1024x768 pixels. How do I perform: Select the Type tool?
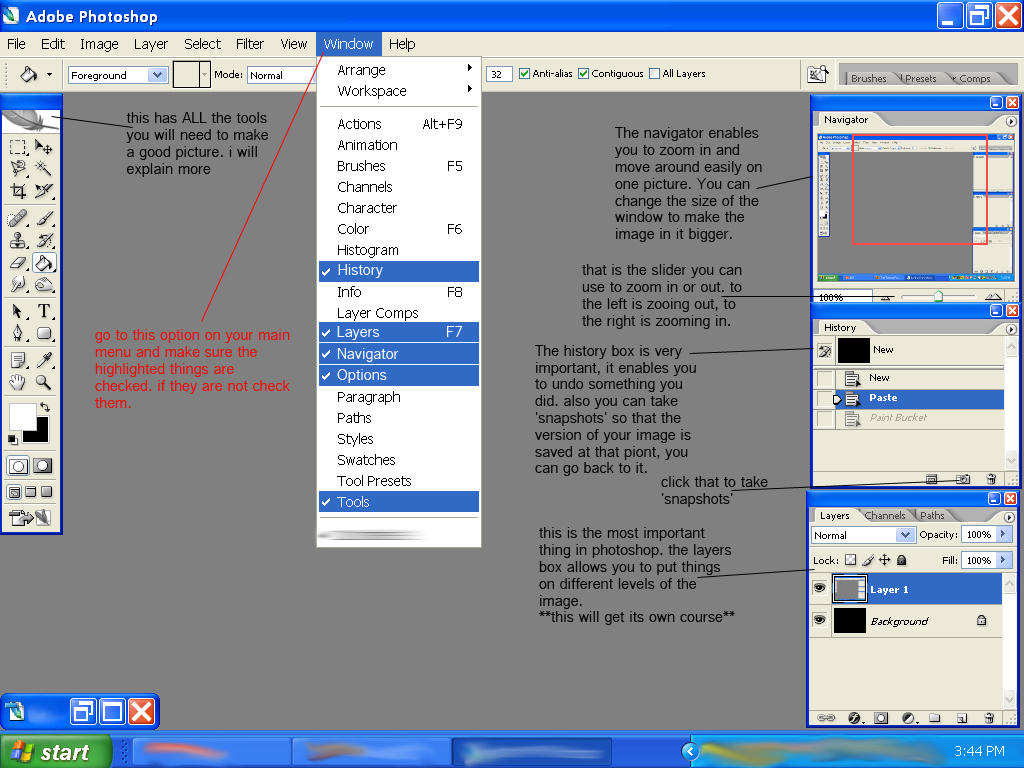pyautogui.click(x=43, y=309)
